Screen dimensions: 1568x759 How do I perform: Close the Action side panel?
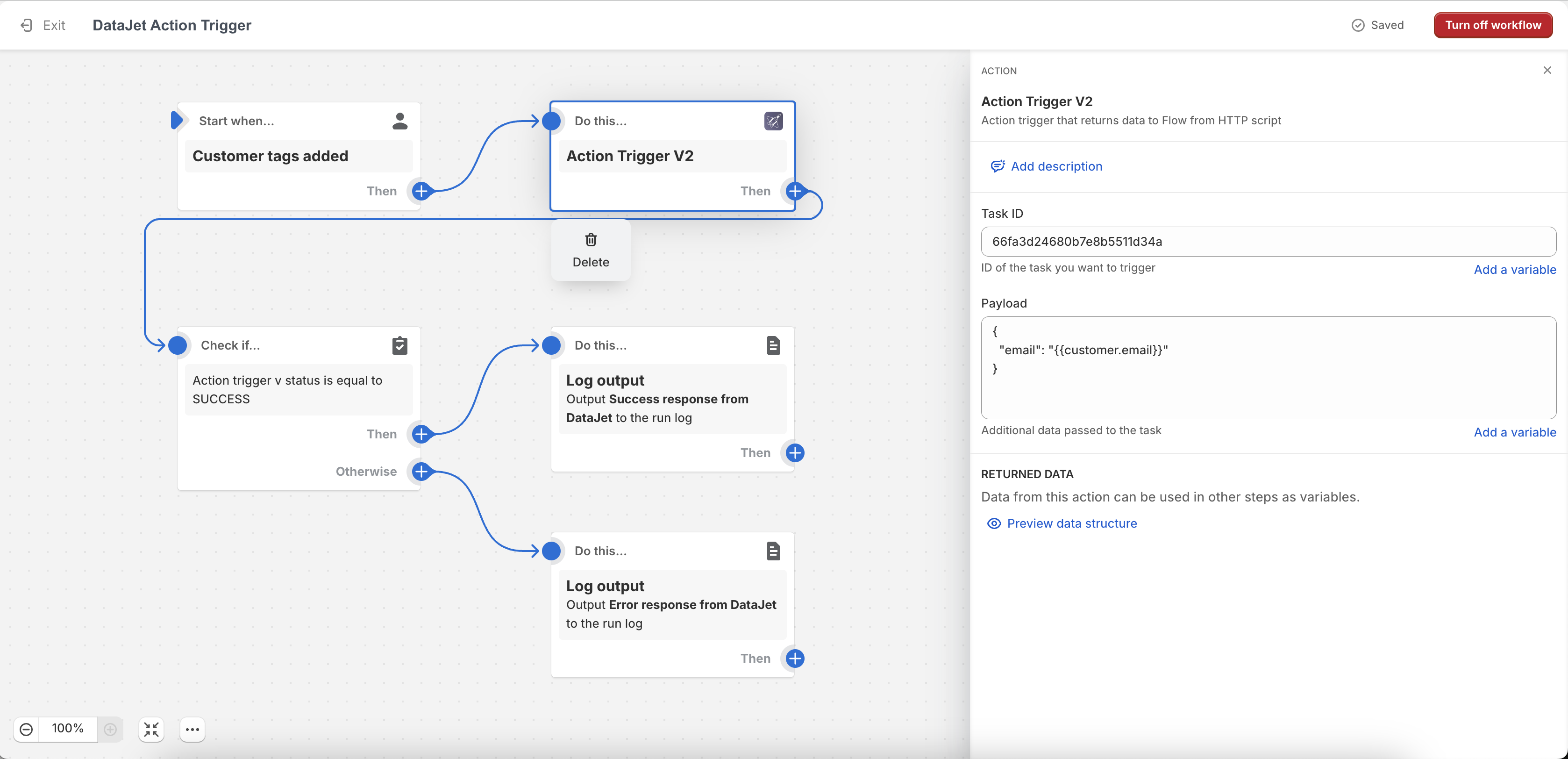click(x=1547, y=71)
